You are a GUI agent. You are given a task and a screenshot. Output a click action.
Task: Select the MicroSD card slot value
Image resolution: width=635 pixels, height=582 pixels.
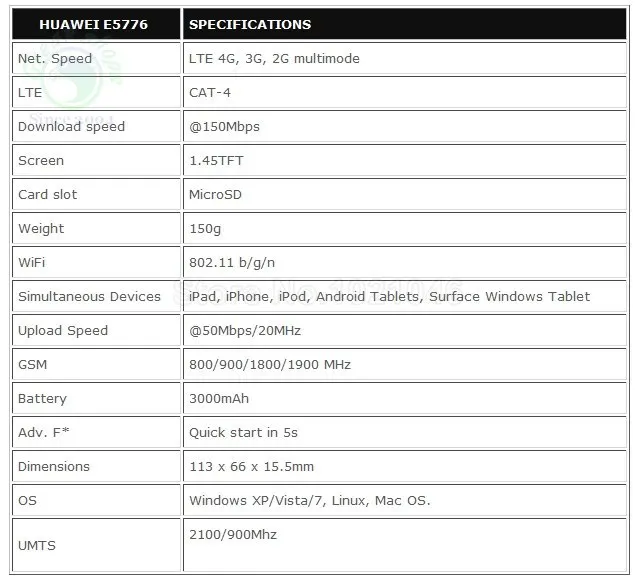[215, 194]
